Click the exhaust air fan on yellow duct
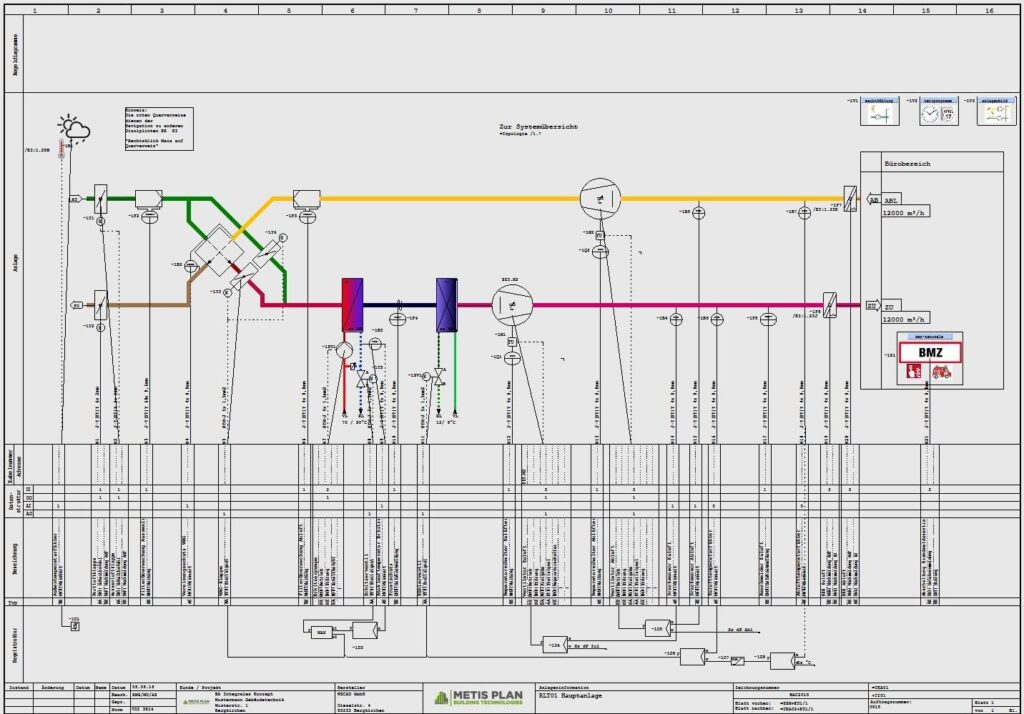This screenshot has height=714, width=1024. (x=601, y=199)
